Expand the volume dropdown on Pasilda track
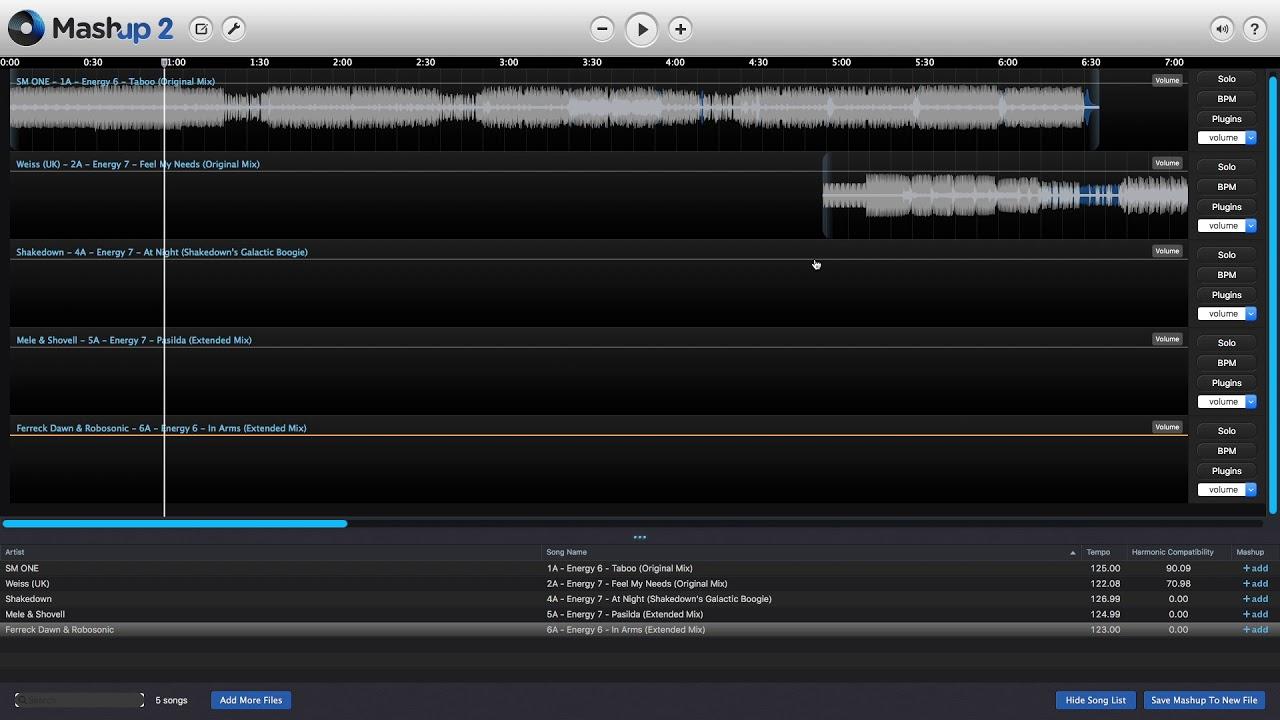This screenshot has height=720, width=1280. pyautogui.click(x=1227, y=402)
